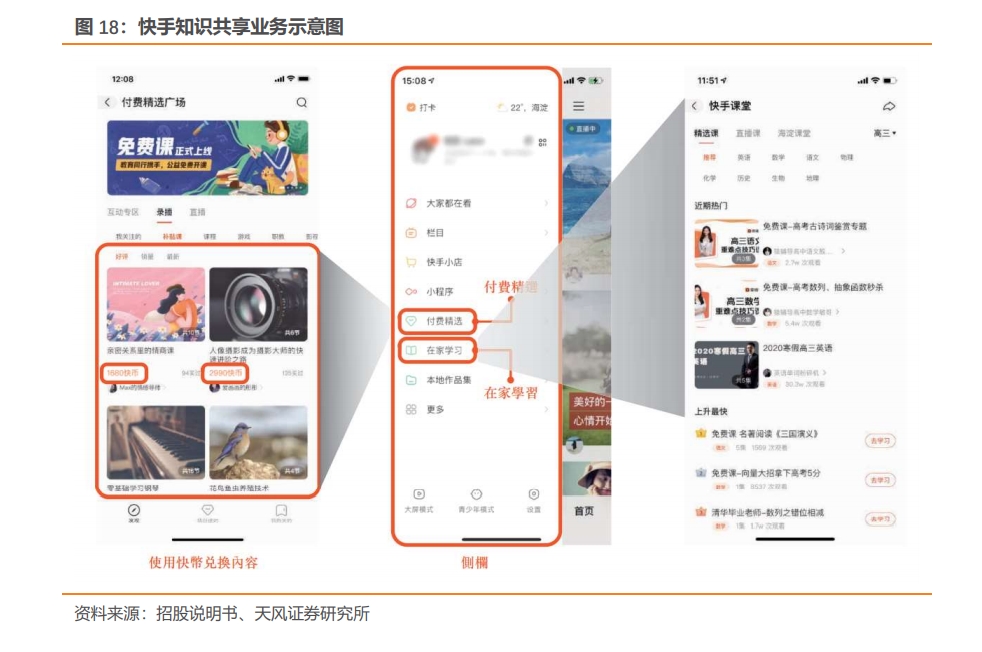Sort courses by 销量
Screen dimensions: 982x652
[x=147, y=257]
